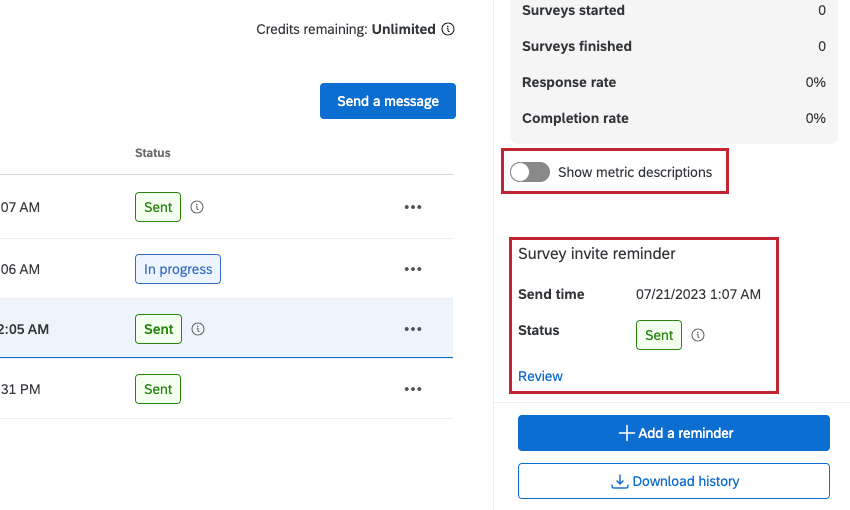The width and height of the screenshot is (850, 510).
Task: Click the plus icon on Add a reminder
Action: [627, 433]
